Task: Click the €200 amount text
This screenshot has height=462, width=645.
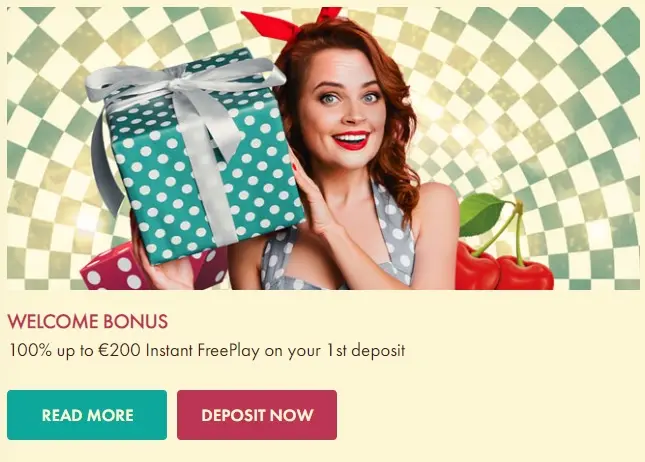Action: tap(120, 350)
